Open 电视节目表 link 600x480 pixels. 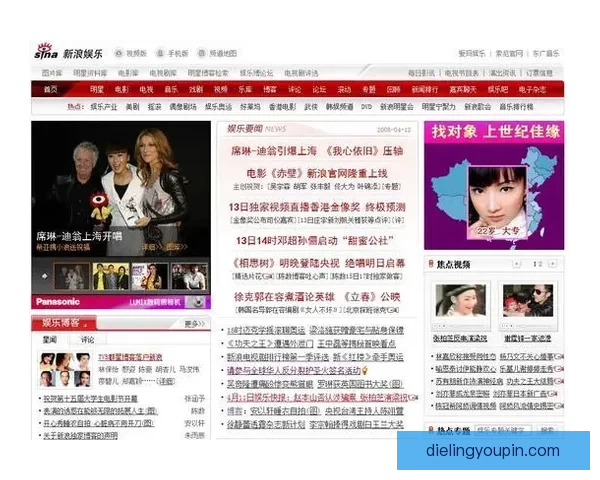[x=462, y=73]
